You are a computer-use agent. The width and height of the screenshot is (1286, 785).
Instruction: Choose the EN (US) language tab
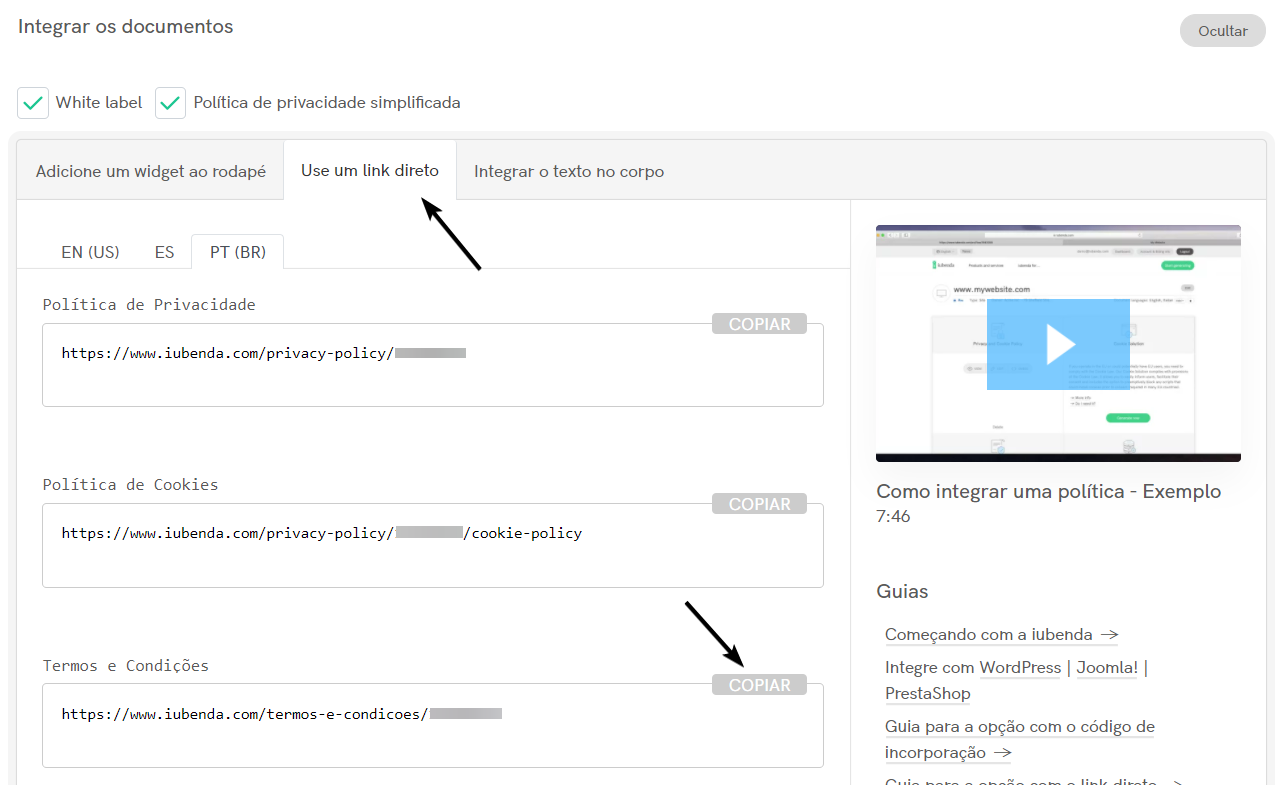point(90,252)
